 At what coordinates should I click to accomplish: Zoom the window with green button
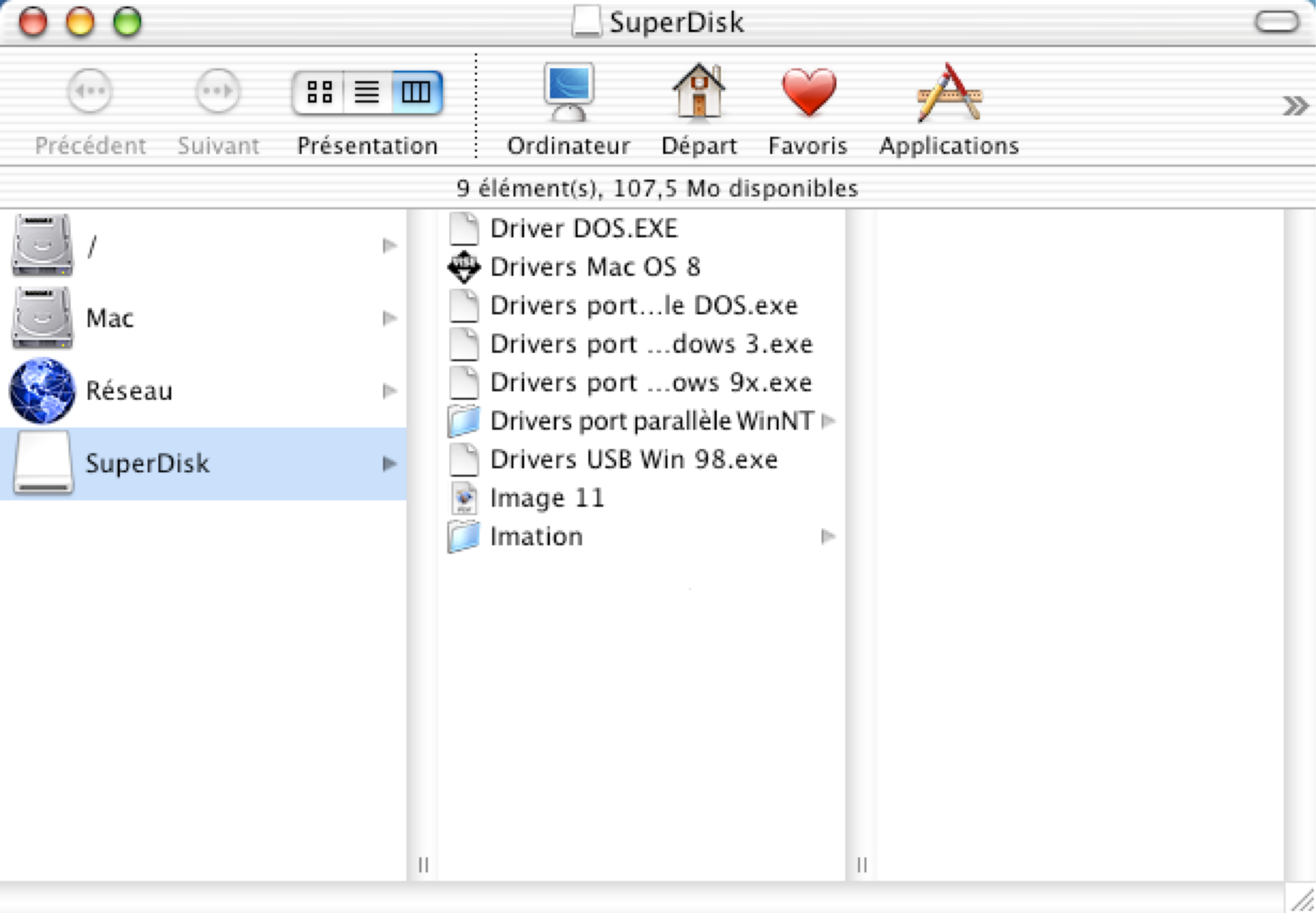[x=127, y=22]
